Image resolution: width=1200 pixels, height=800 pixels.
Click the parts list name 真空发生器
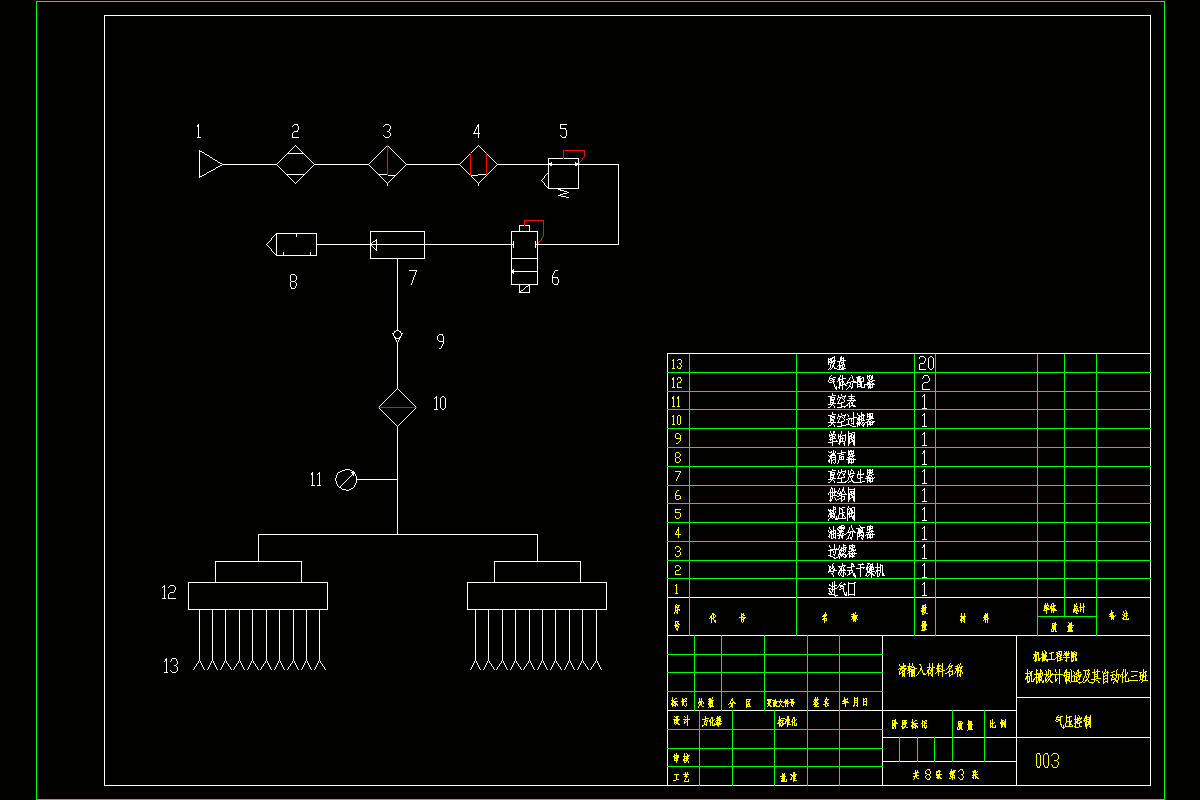click(851, 476)
